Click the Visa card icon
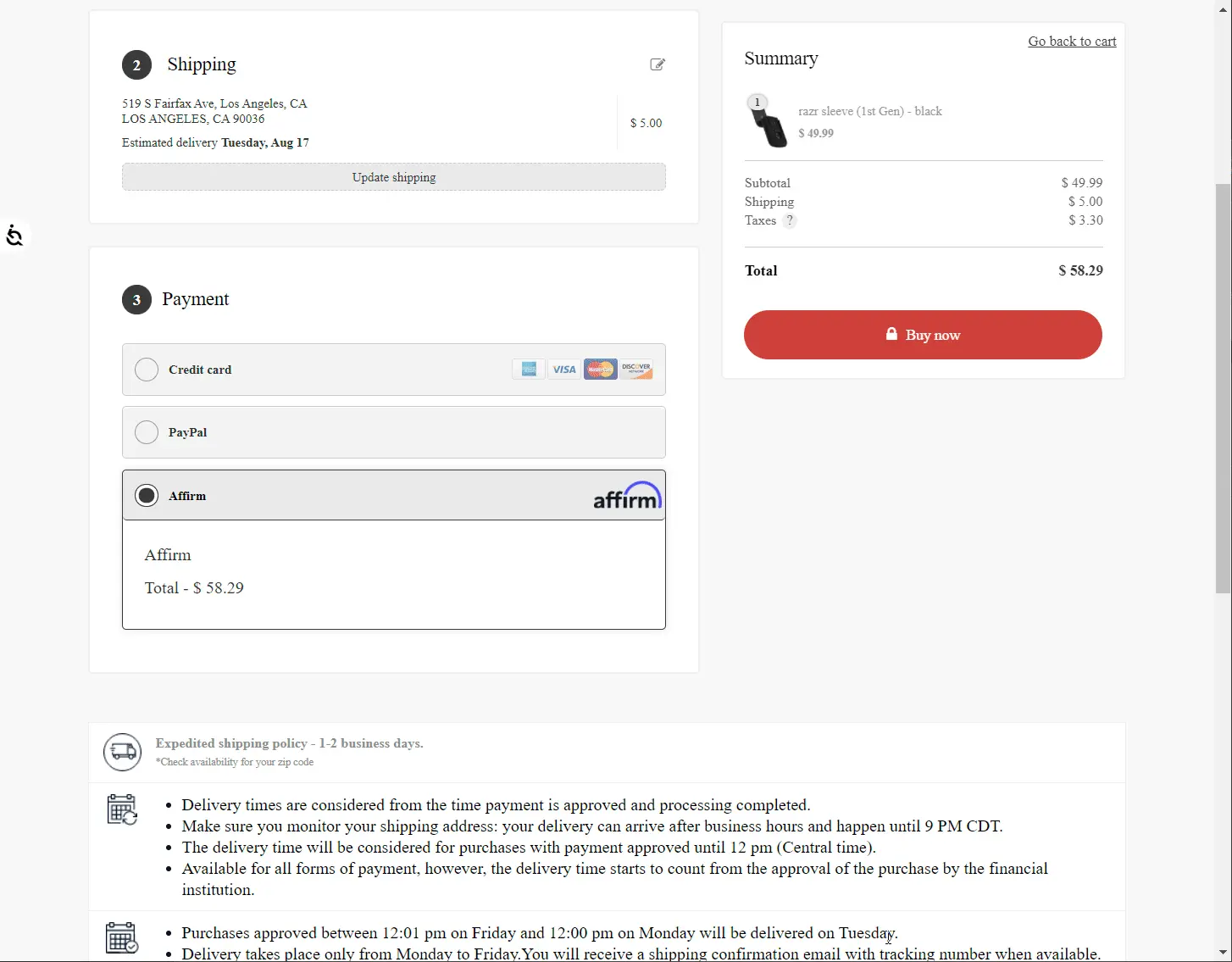This screenshot has width=1232, height=962. point(564,370)
